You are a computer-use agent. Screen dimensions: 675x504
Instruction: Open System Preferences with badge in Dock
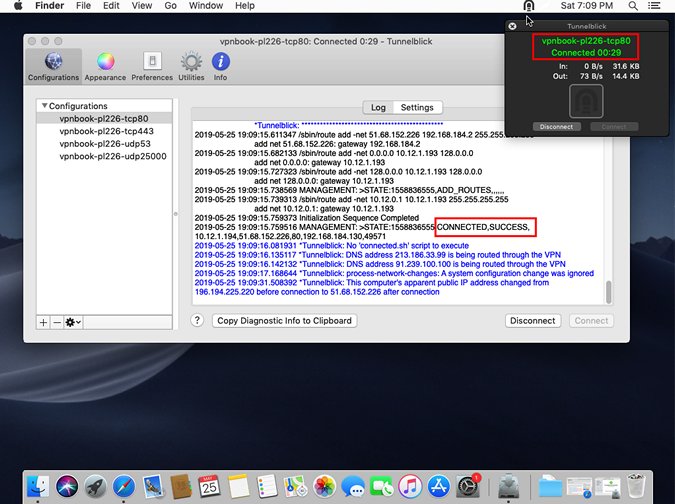[468, 487]
